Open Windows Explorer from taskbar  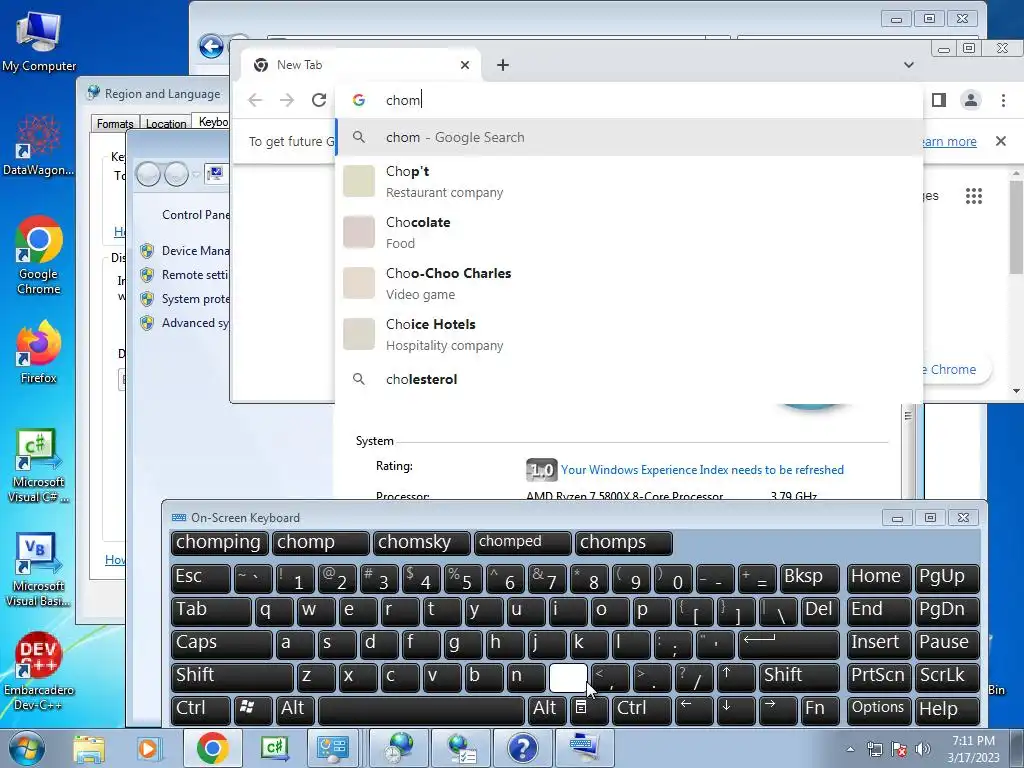point(89,748)
